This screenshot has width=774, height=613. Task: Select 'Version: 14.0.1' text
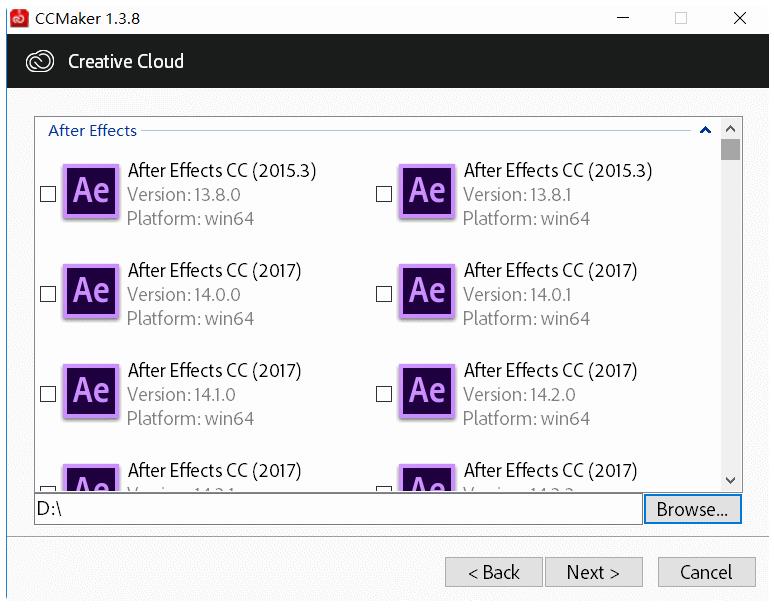(x=517, y=295)
